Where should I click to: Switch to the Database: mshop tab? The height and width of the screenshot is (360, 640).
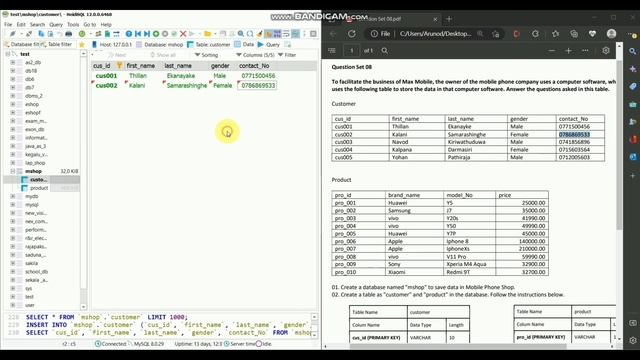(x=160, y=44)
